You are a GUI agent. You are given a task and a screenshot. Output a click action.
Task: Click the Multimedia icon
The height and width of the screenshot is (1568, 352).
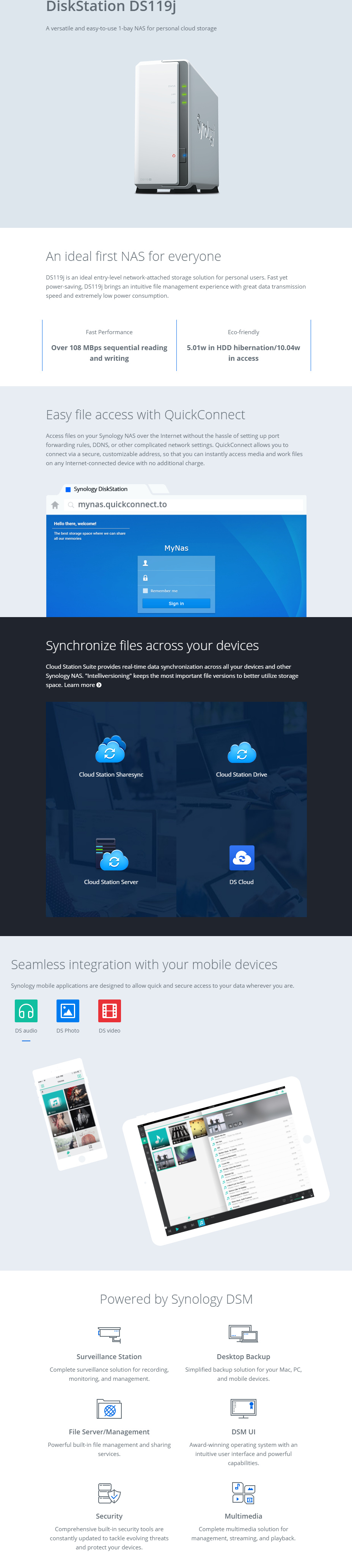(243, 1492)
